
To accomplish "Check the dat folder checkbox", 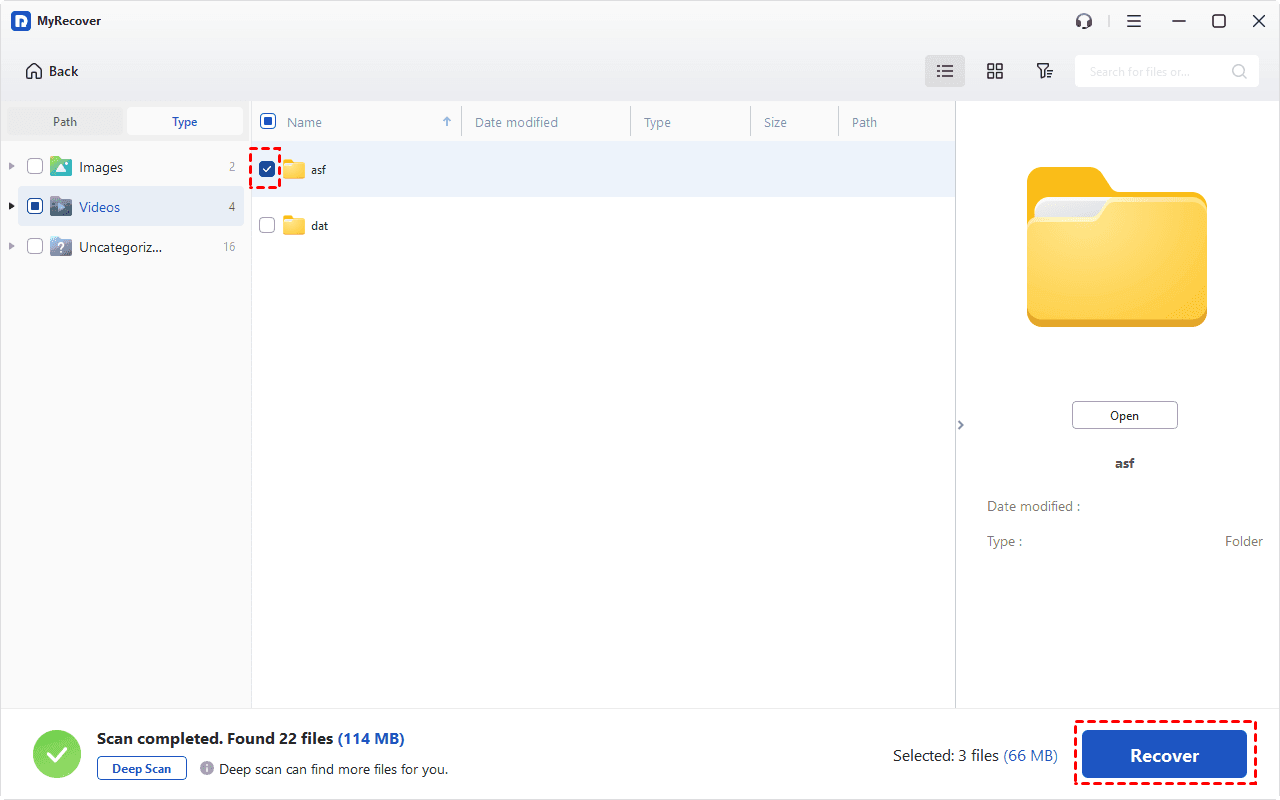I will [267, 226].
